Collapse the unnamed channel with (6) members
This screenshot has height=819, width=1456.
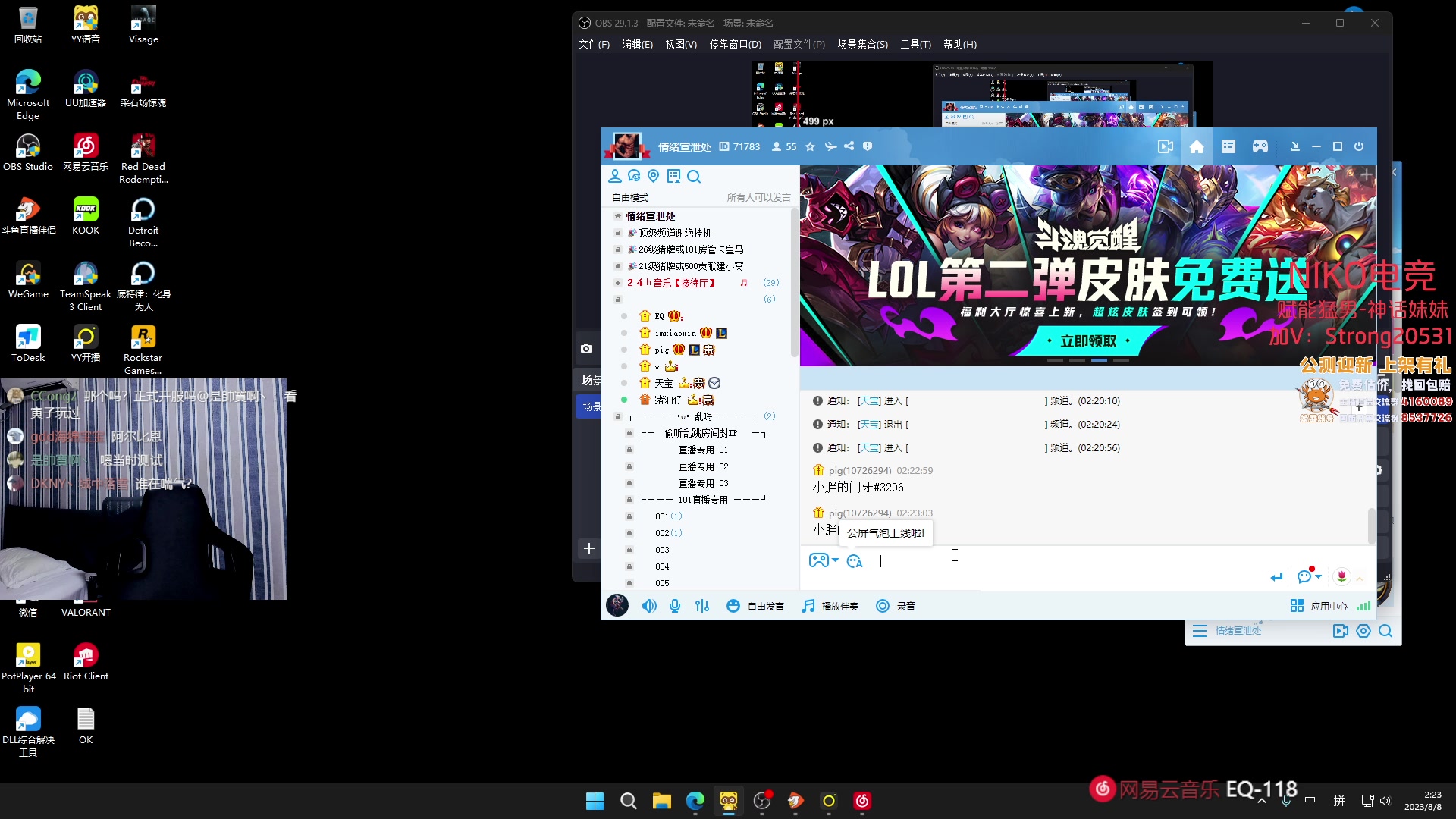tap(618, 300)
